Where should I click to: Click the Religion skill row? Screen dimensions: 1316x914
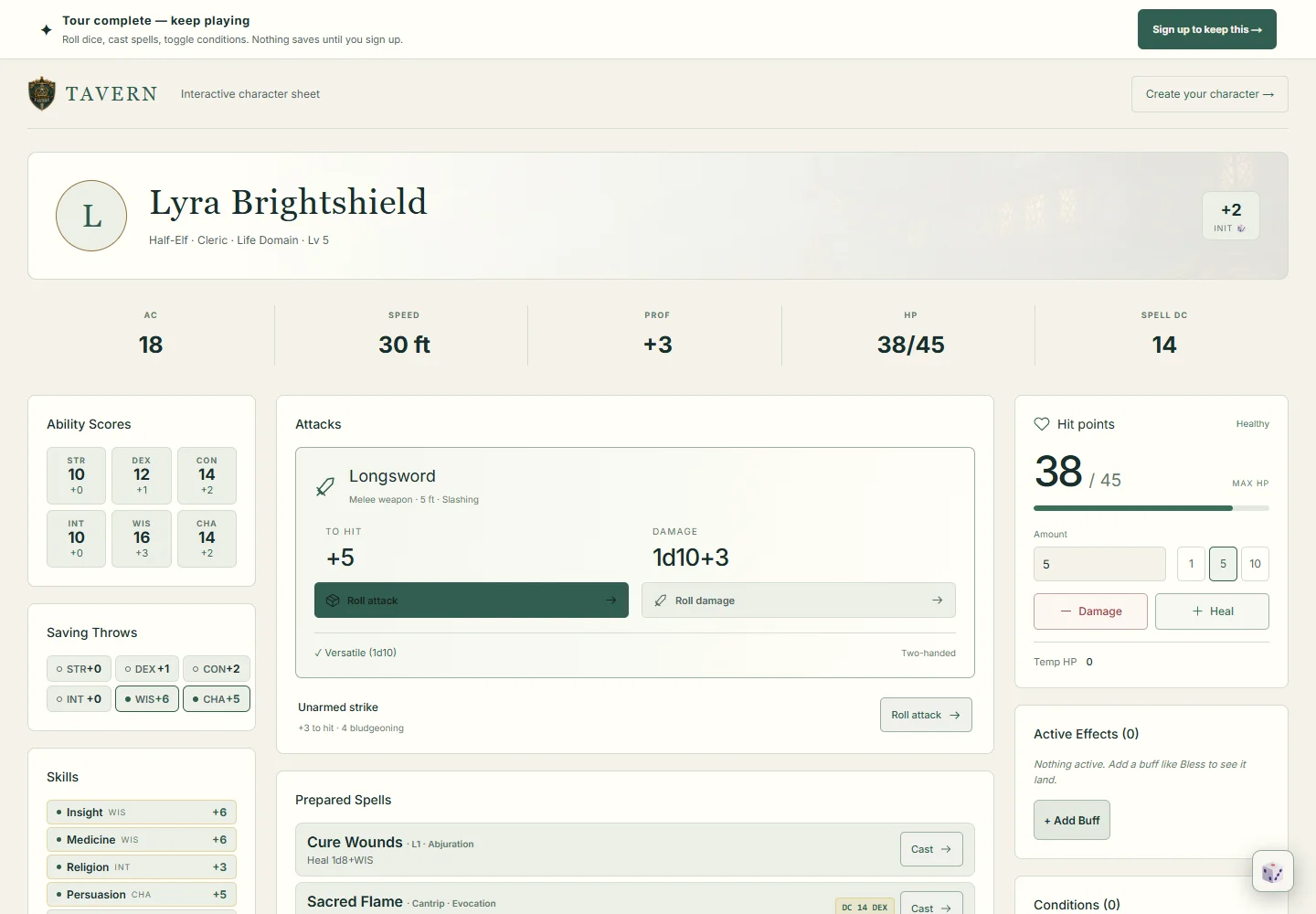coord(142,867)
